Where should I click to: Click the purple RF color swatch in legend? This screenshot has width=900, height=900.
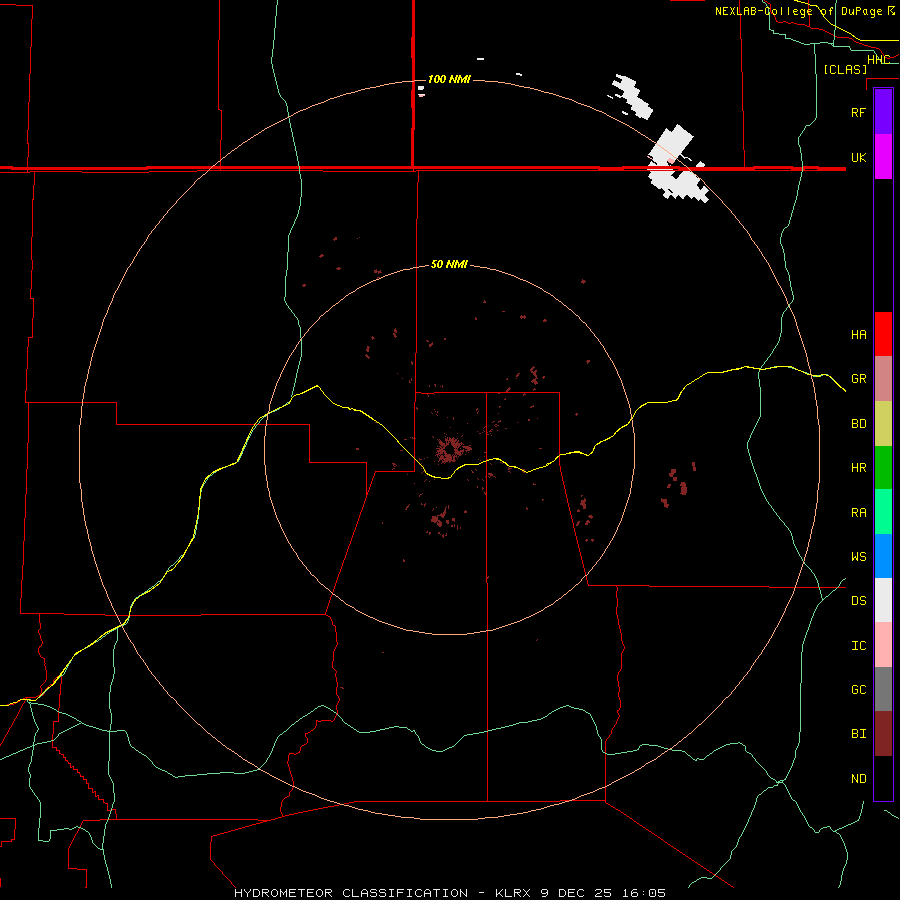click(883, 112)
